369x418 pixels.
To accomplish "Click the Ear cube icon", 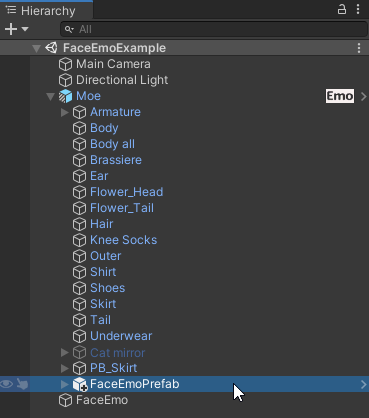I will (x=79, y=176).
